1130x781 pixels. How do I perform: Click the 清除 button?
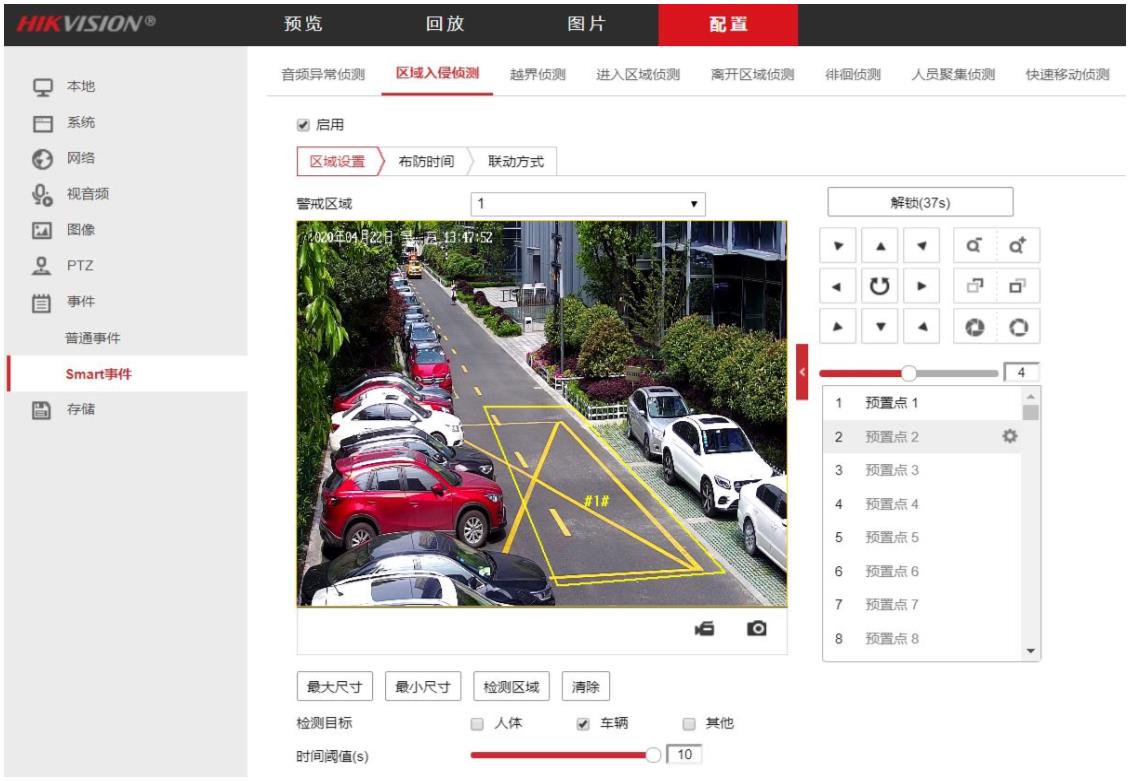(586, 687)
